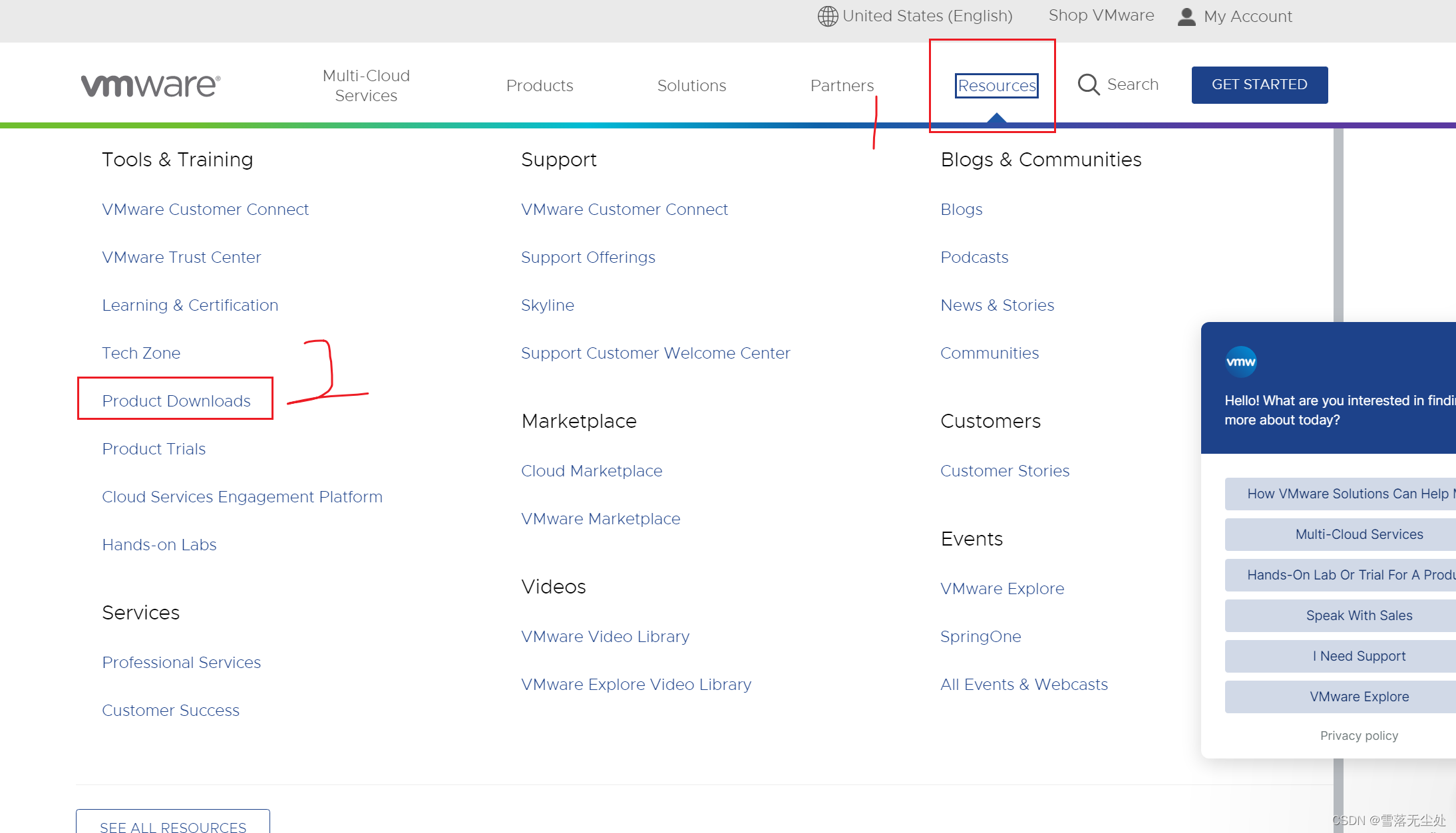
Task: Click the My Account person icon
Action: (1186, 17)
